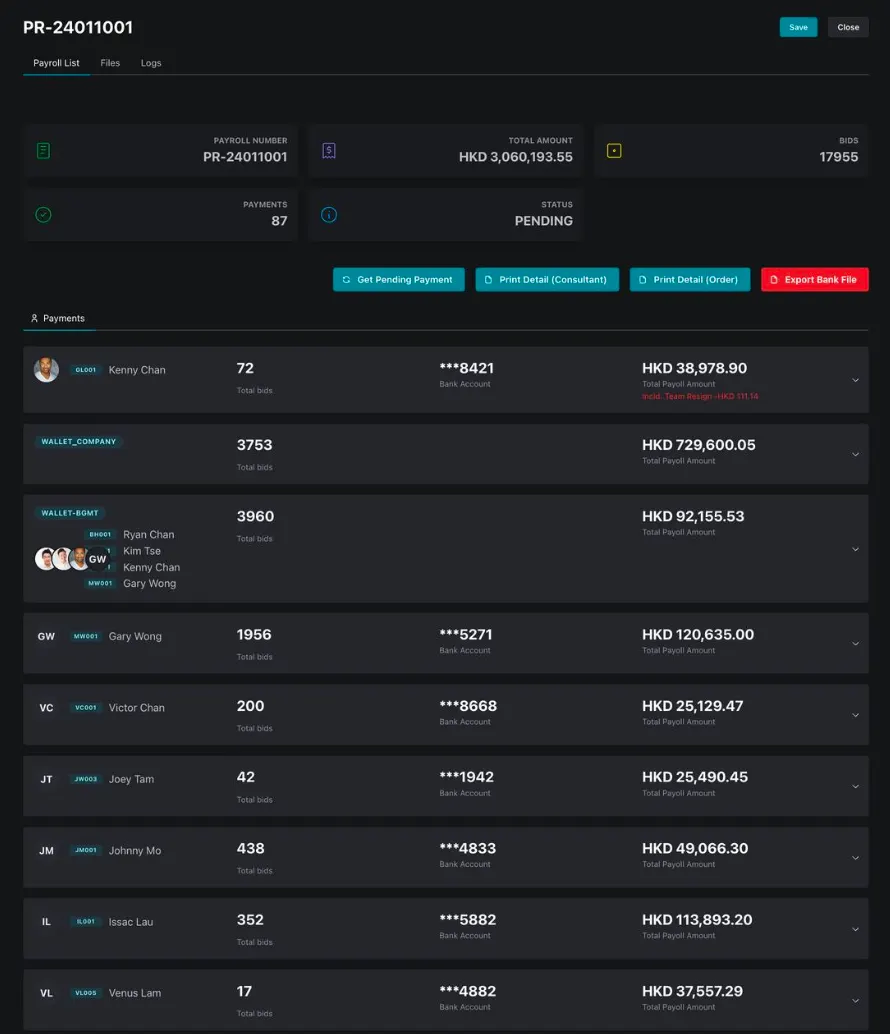Expand the WALLET-BGMT payment row
The width and height of the screenshot is (890, 1034).
[x=855, y=549]
